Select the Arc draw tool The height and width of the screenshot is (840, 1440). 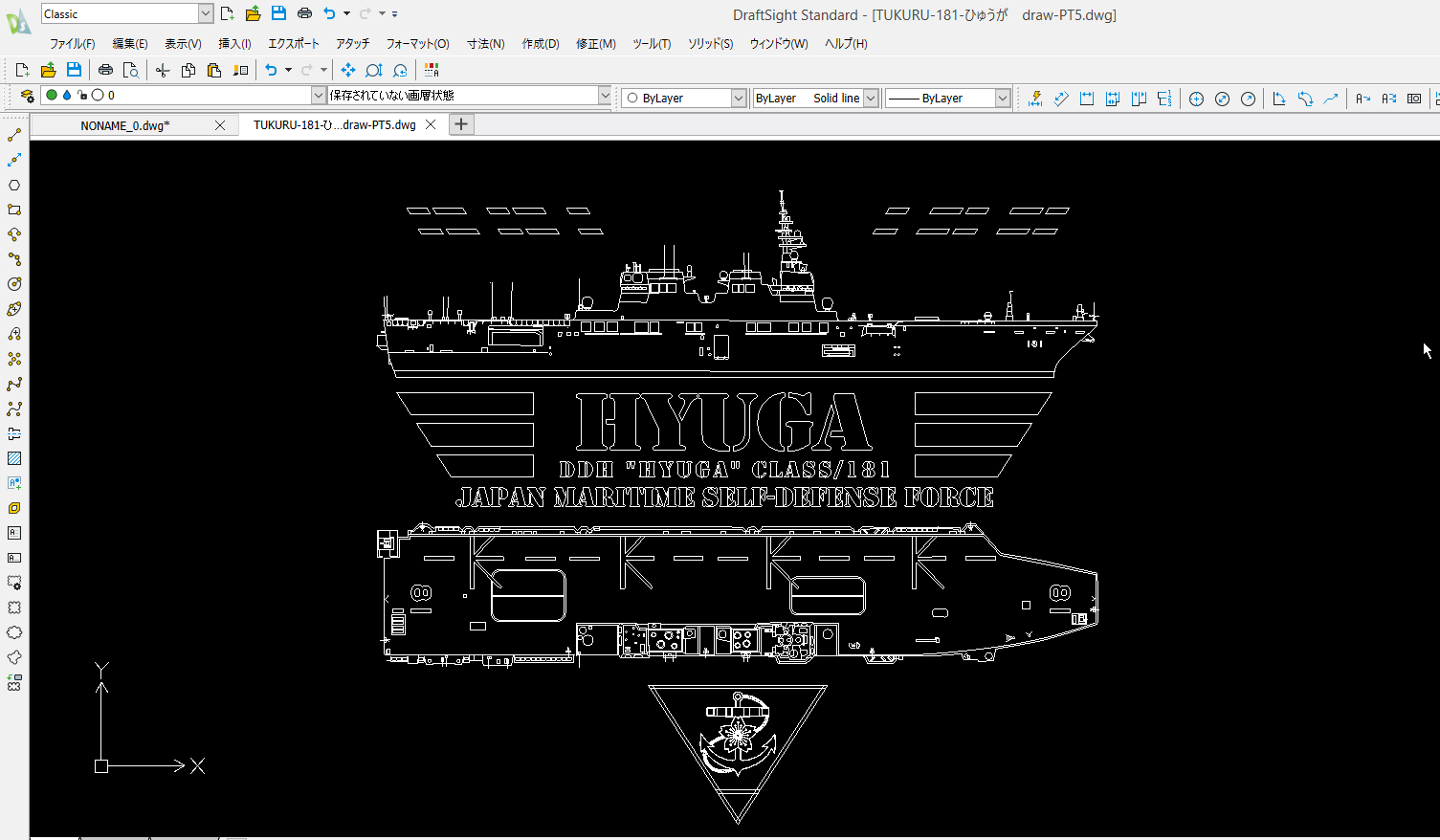(x=14, y=234)
